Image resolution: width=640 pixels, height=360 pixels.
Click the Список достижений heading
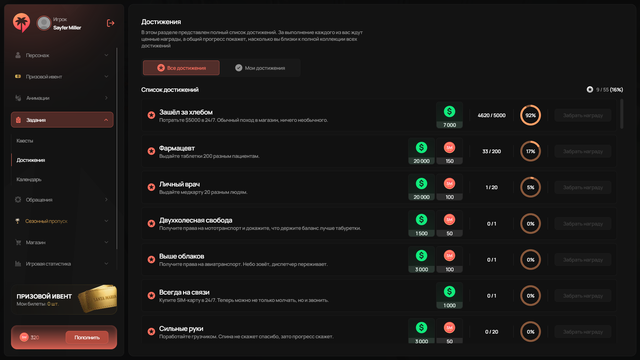click(x=170, y=89)
